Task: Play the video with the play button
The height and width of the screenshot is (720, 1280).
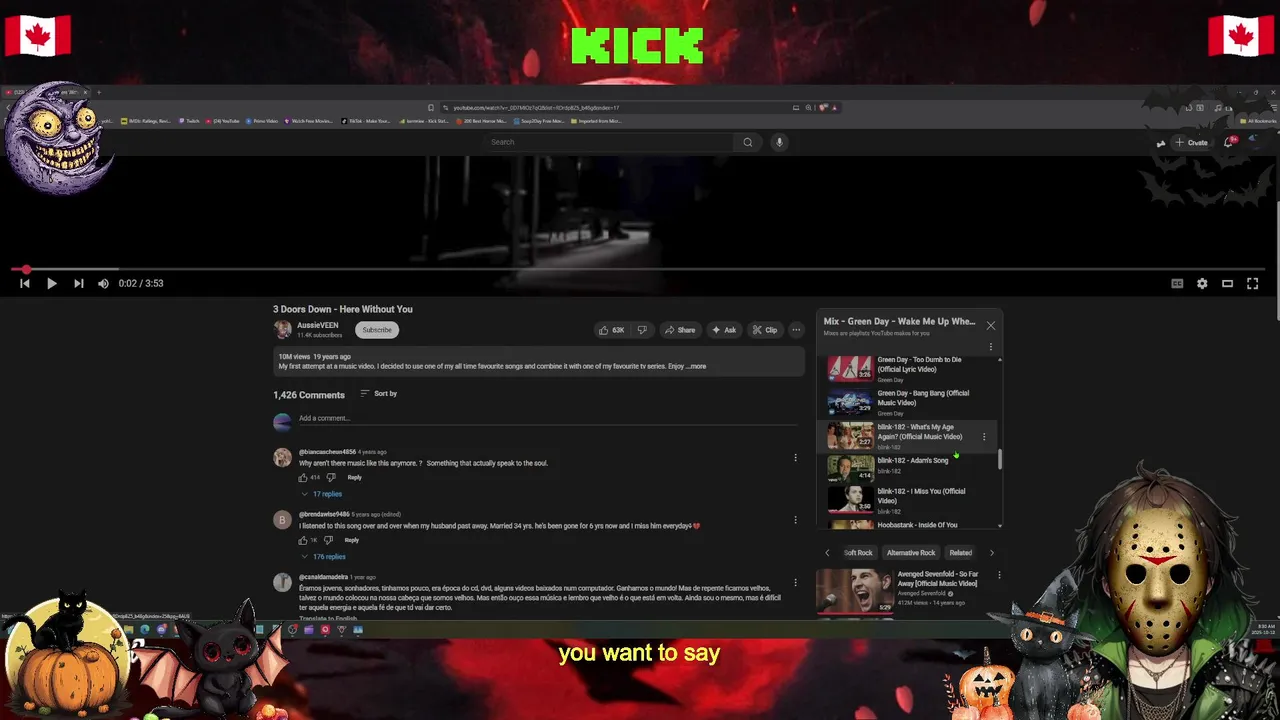Action: [x=51, y=283]
